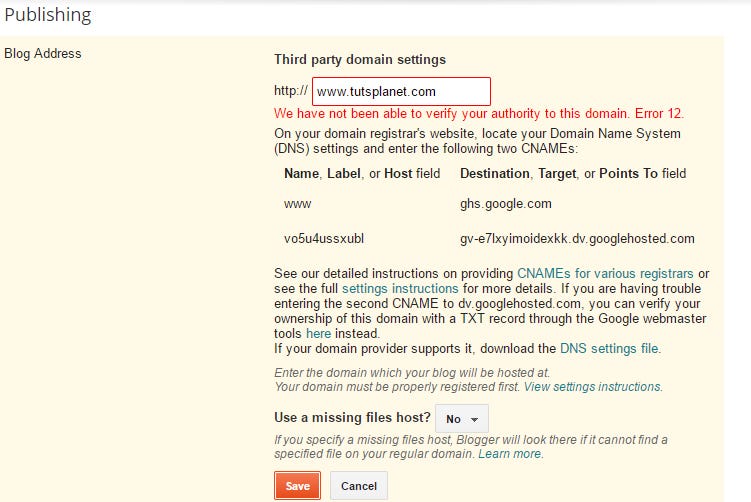Select the 'www' host field value
751x502 pixels.
coord(297,204)
